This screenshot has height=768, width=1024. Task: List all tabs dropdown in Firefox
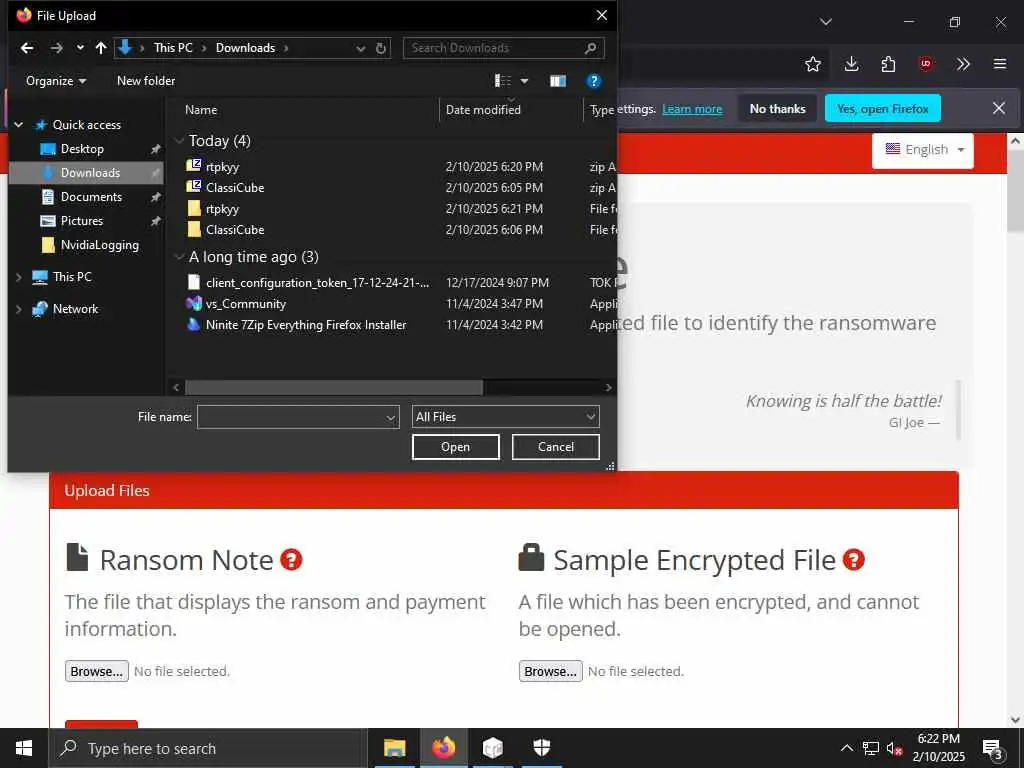826,22
